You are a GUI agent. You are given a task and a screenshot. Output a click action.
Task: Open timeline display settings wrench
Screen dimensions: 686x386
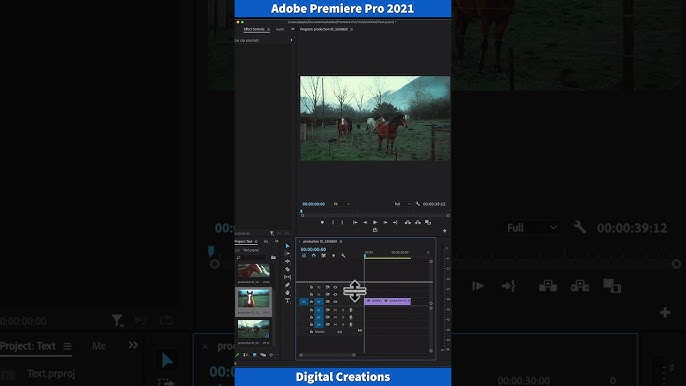343,256
